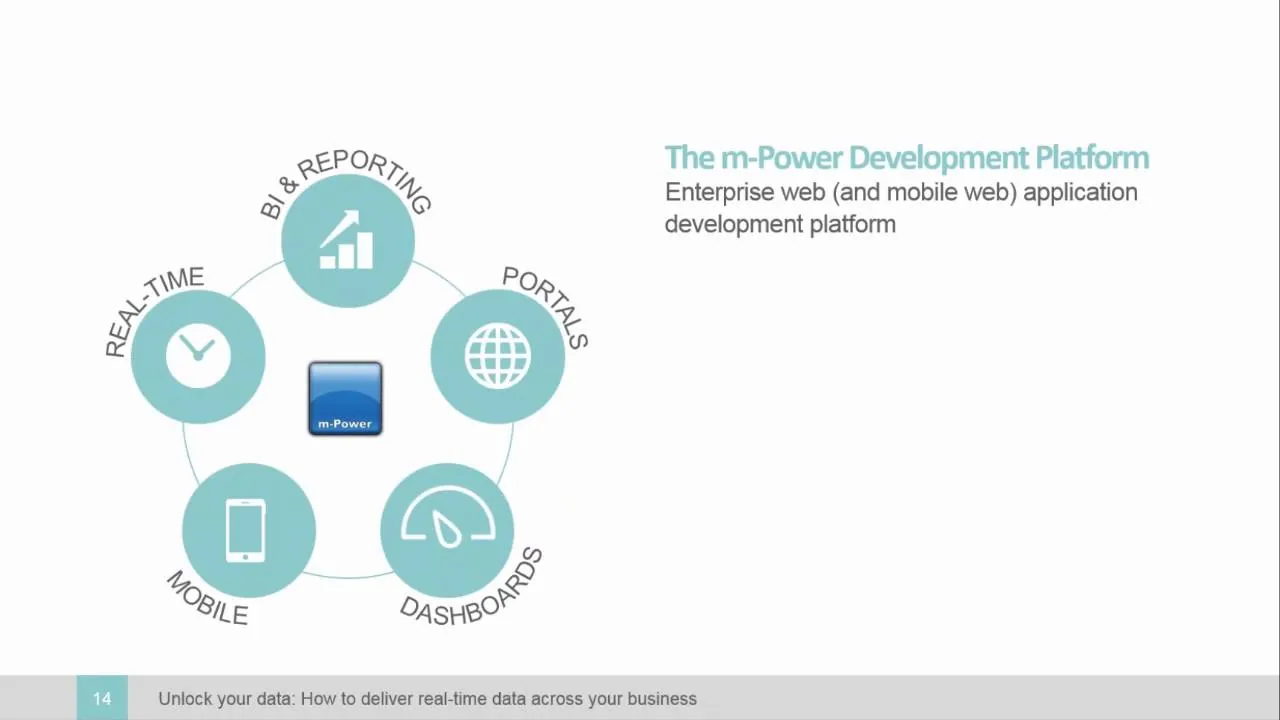Viewport: 1280px width, 720px height.
Task: Click the BI & Reporting bar chart icon
Action: coord(347,240)
